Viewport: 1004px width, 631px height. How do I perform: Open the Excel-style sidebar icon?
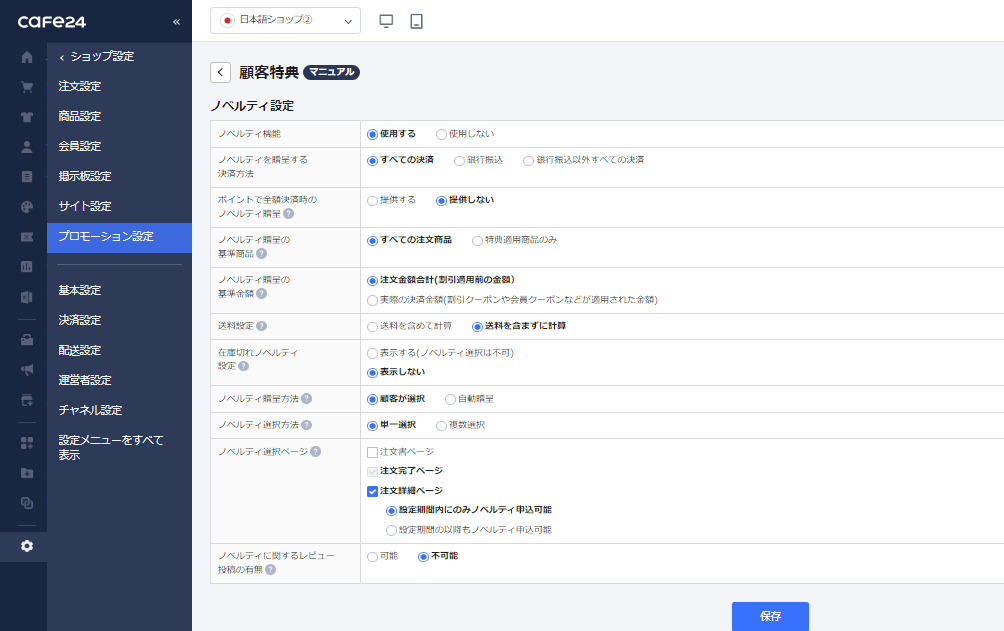pos(27,297)
